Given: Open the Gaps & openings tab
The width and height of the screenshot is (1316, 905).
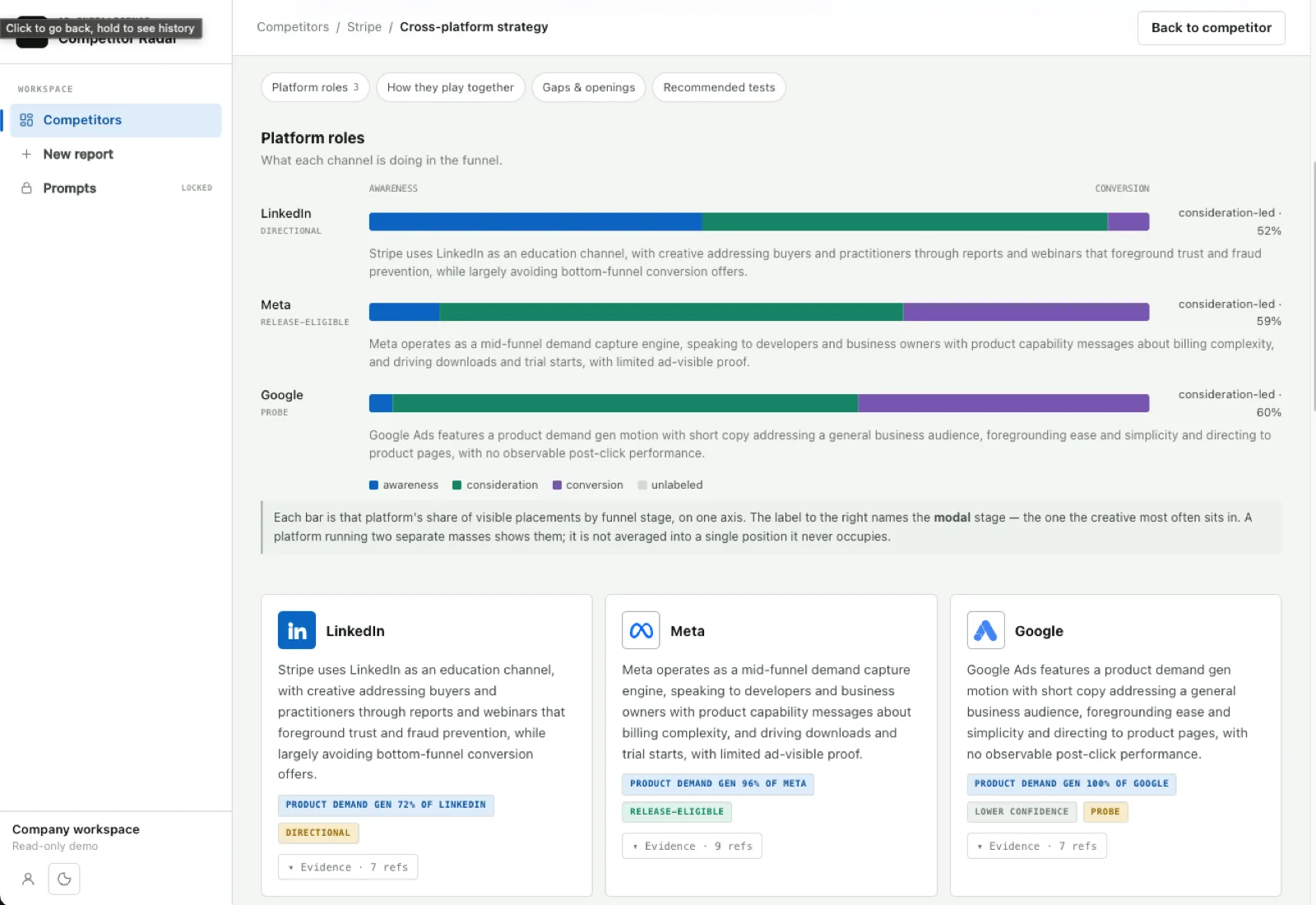Looking at the screenshot, I should (x=589, y=87).
